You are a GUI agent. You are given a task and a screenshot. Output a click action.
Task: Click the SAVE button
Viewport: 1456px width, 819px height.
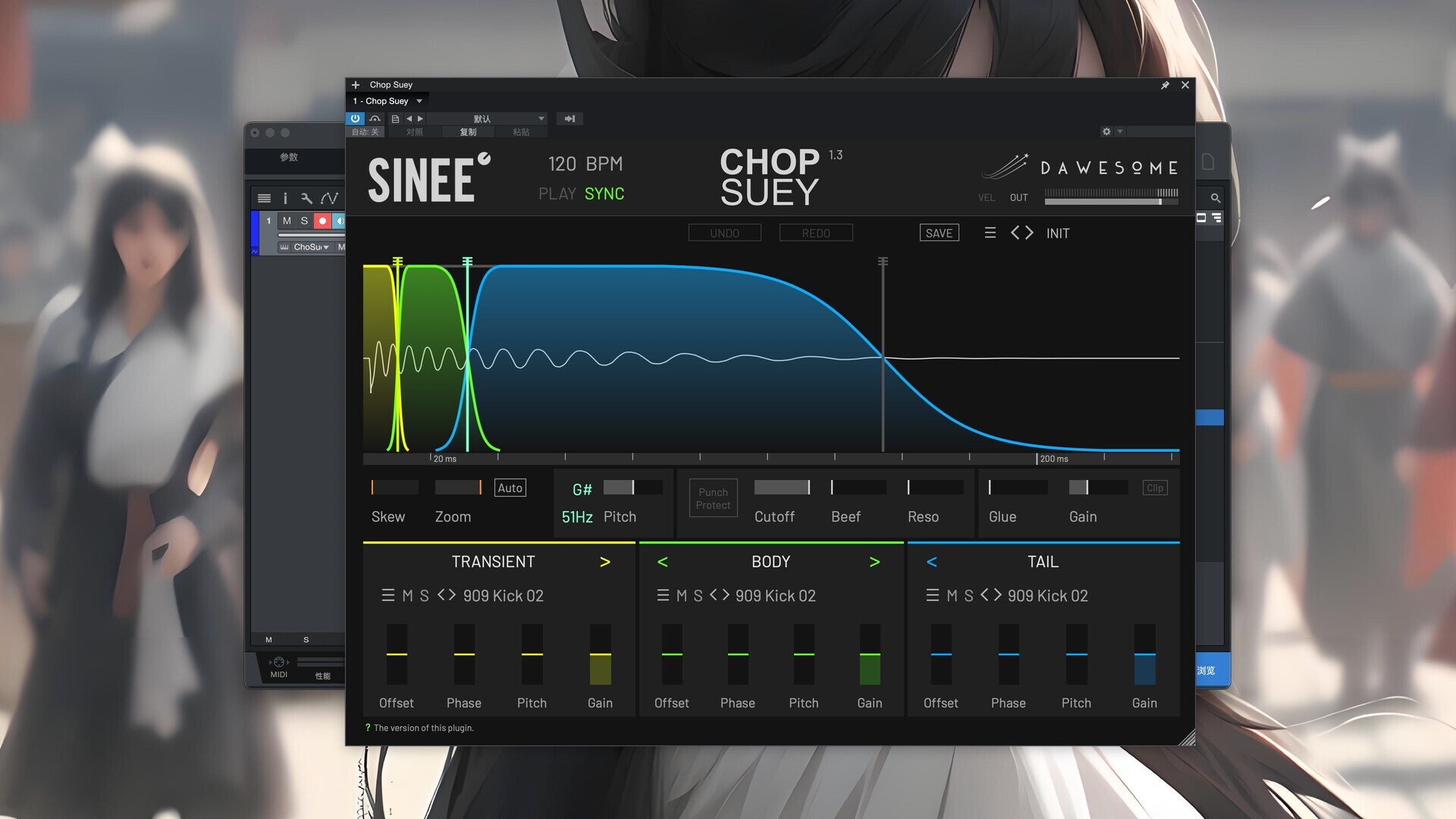(939, 233)
